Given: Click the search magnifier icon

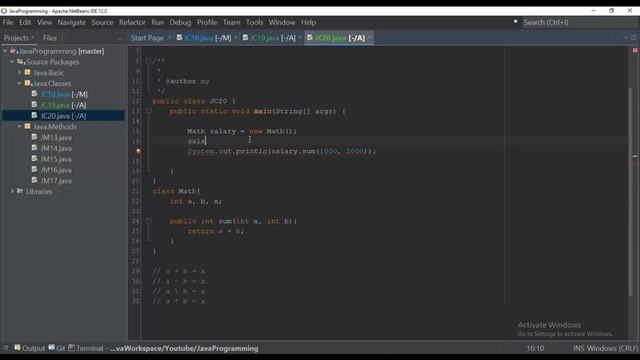Looking at the screenshot, I should 516,22.
